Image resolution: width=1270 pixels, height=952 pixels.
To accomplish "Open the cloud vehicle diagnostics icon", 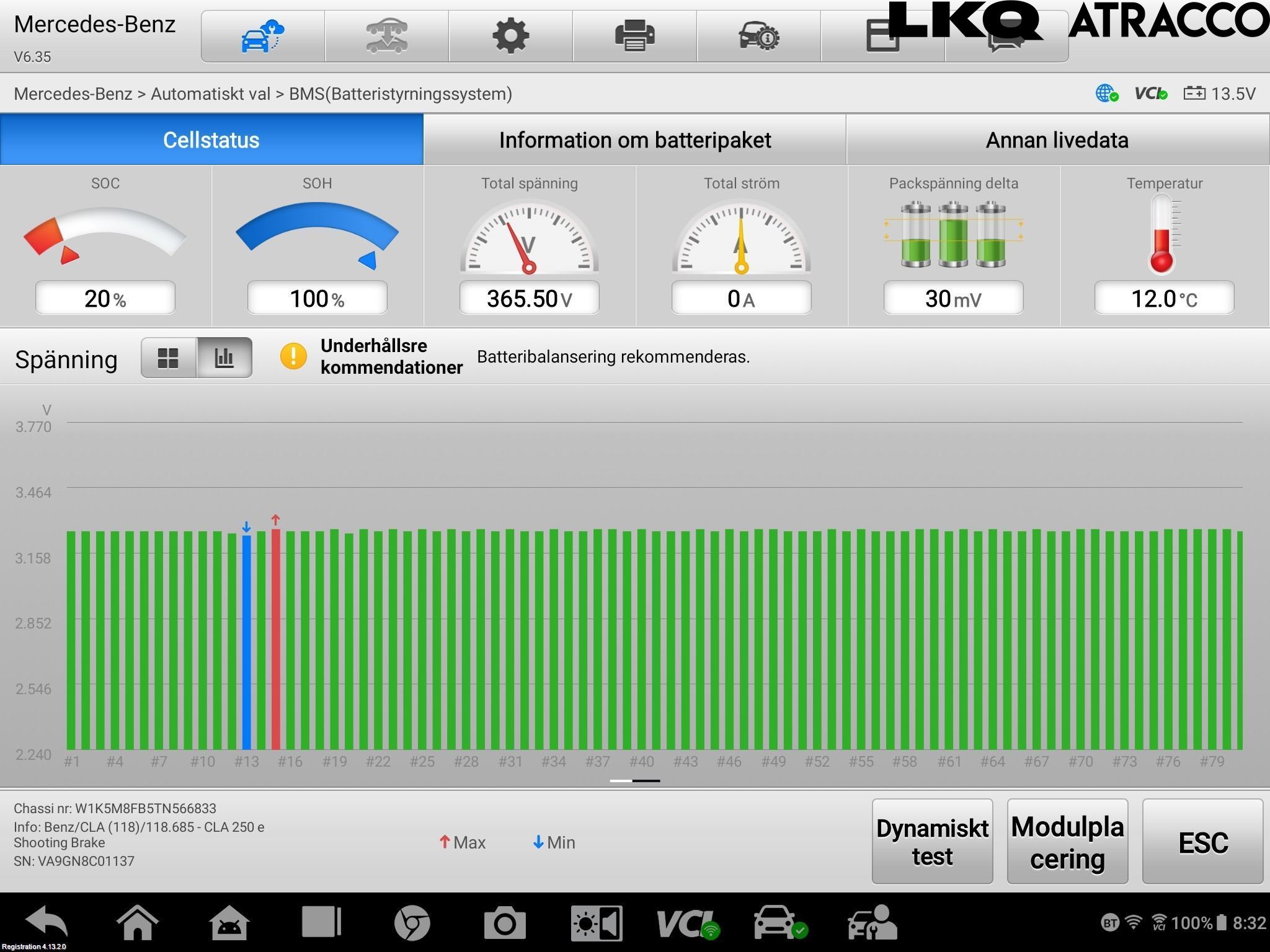I will click(262, 36).
